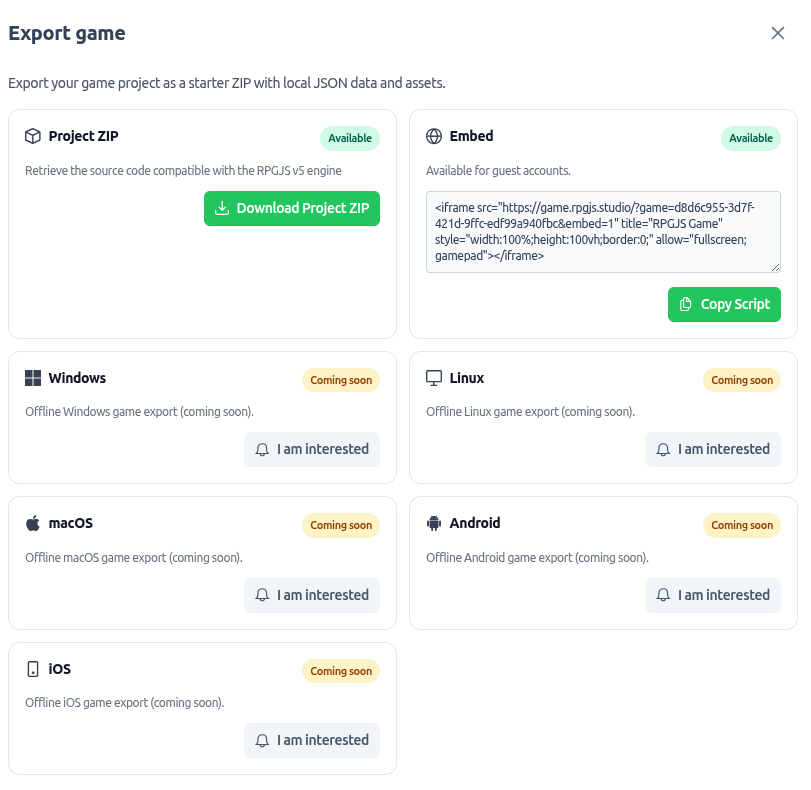Select the iframe embed code text field
Screen dimensions: 811x790
click(602, 230)
